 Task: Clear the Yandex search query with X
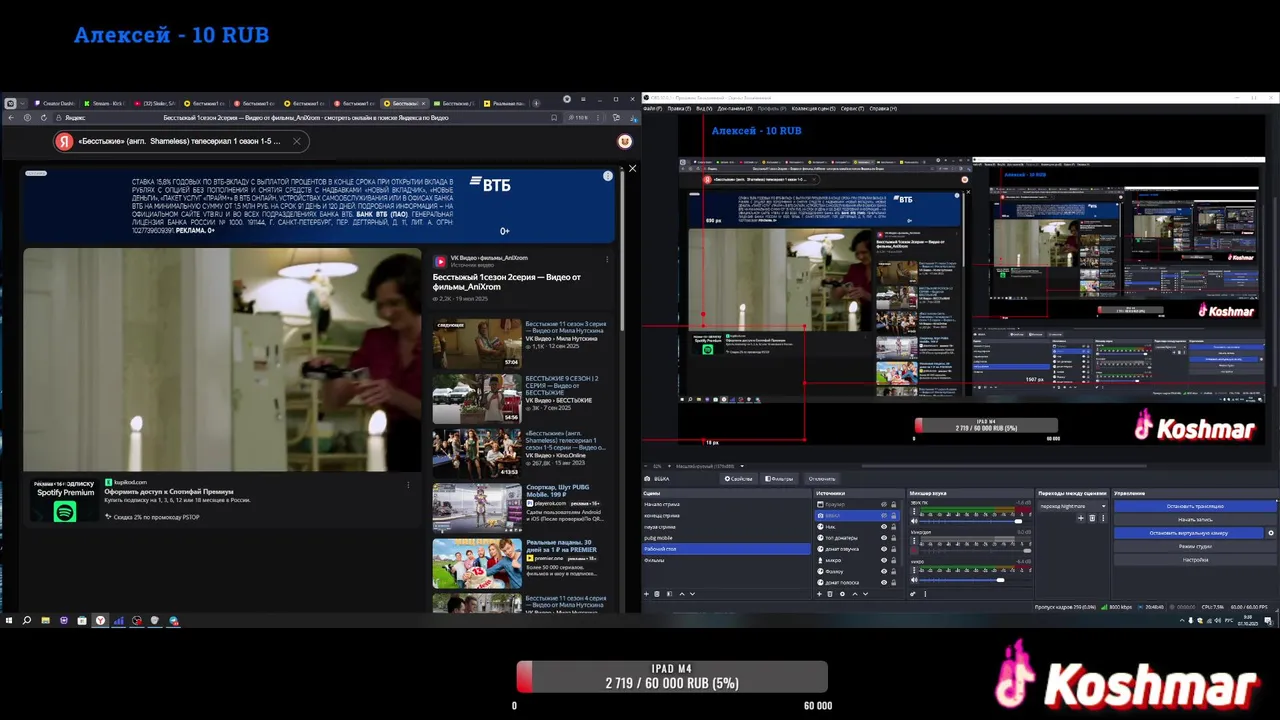[296, 141]
